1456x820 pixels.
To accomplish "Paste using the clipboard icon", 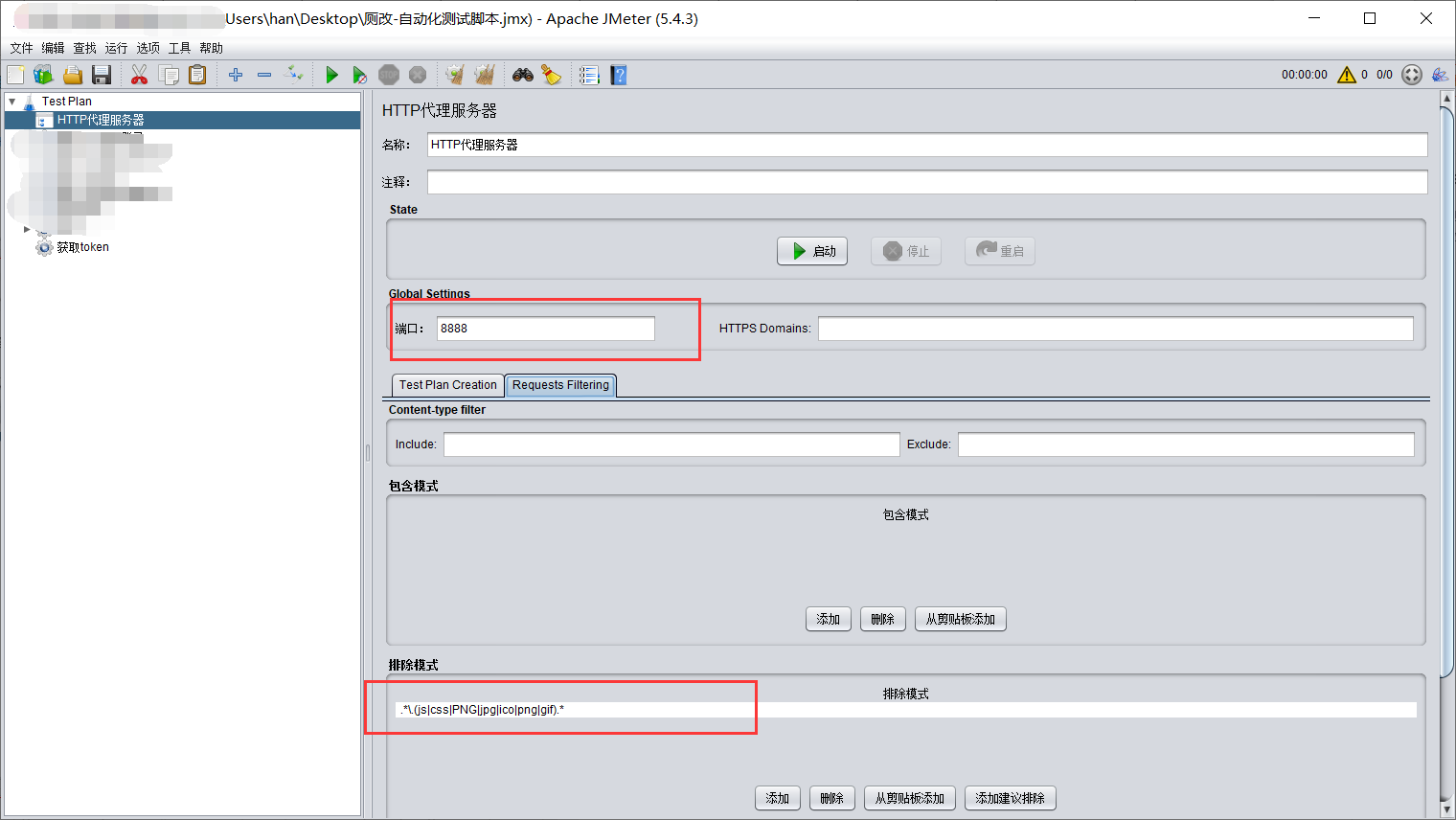I will (x=197, y=75).
